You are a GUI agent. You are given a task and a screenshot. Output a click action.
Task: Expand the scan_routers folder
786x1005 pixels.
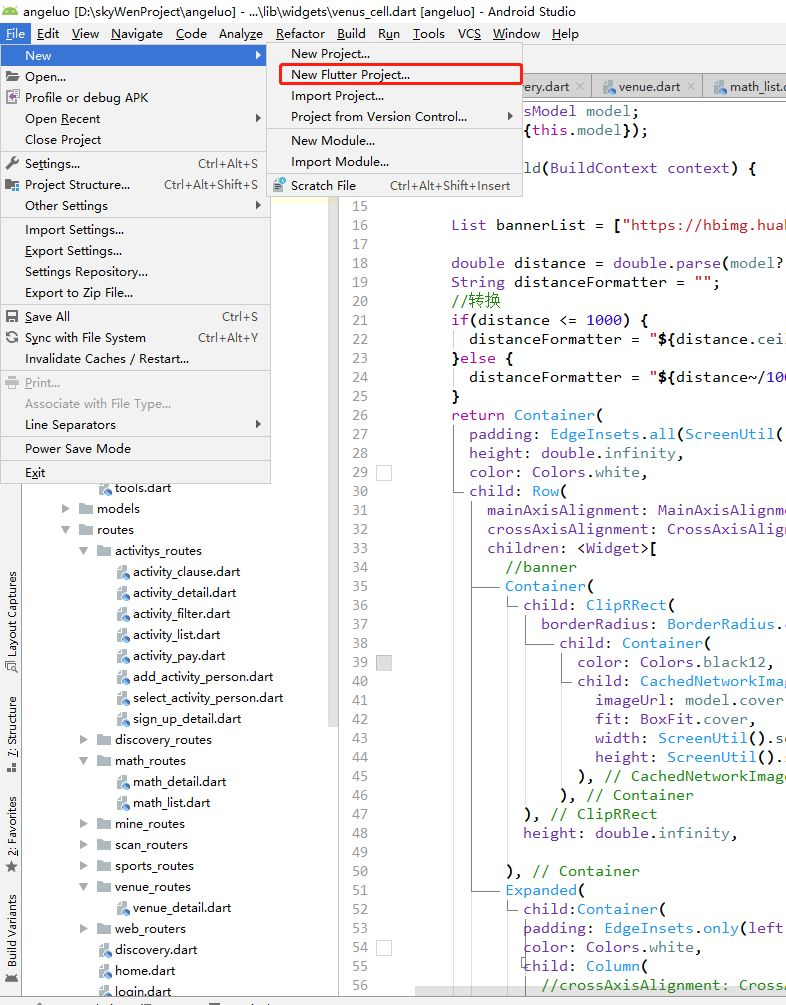(x=83, y=845)
